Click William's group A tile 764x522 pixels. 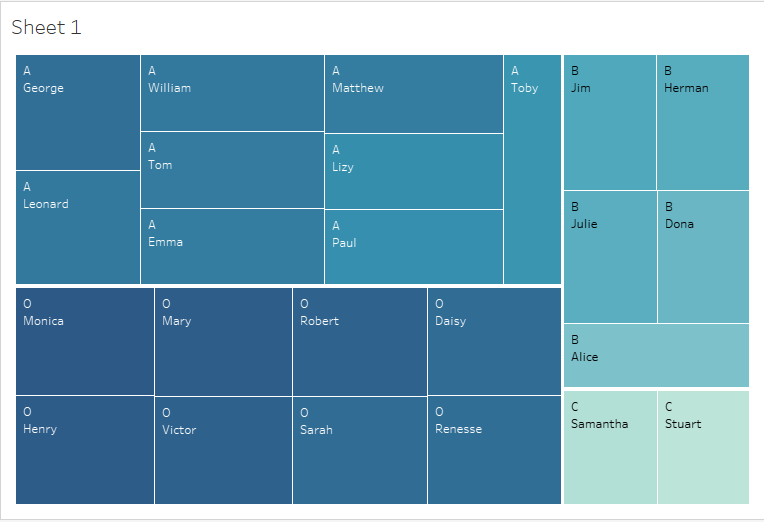point(232,93)
